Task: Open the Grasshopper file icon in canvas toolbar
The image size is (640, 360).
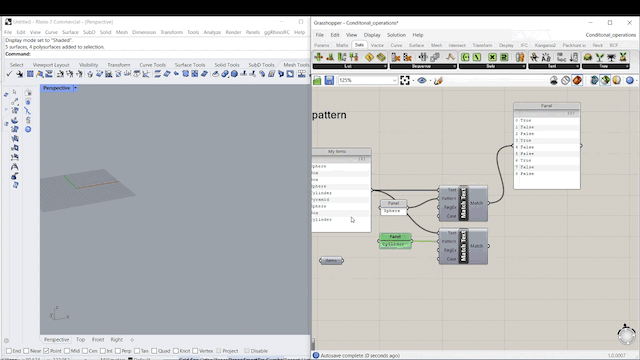Action: (317, 80)
